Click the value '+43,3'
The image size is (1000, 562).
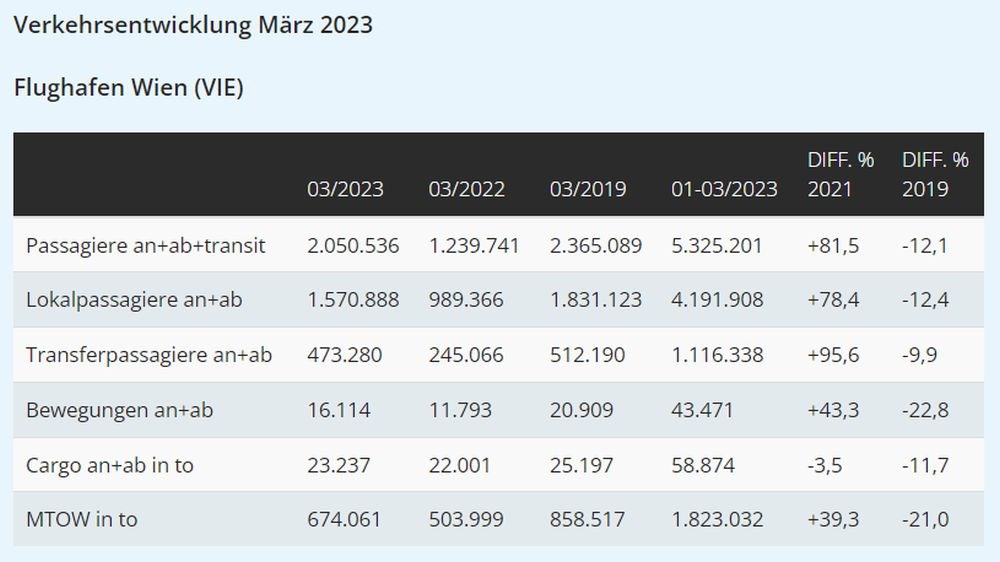click(x=833, y=410)
